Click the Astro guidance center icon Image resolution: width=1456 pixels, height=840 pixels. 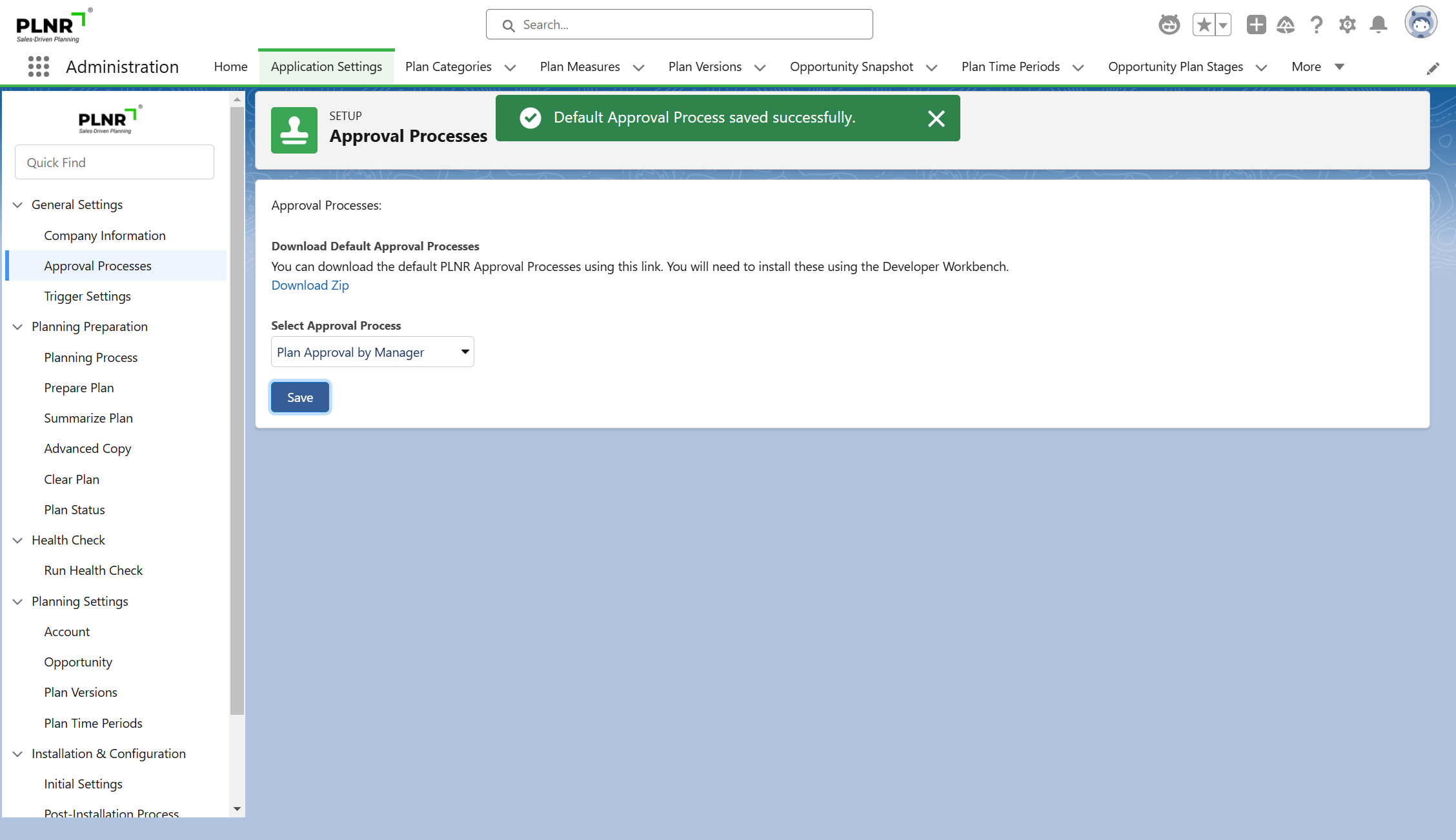point(1169,25)
